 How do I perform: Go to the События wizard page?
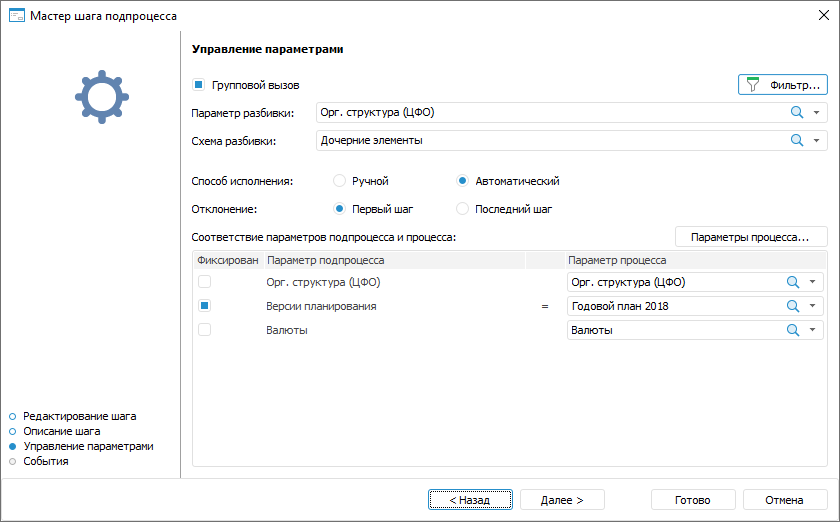point(45,461)
